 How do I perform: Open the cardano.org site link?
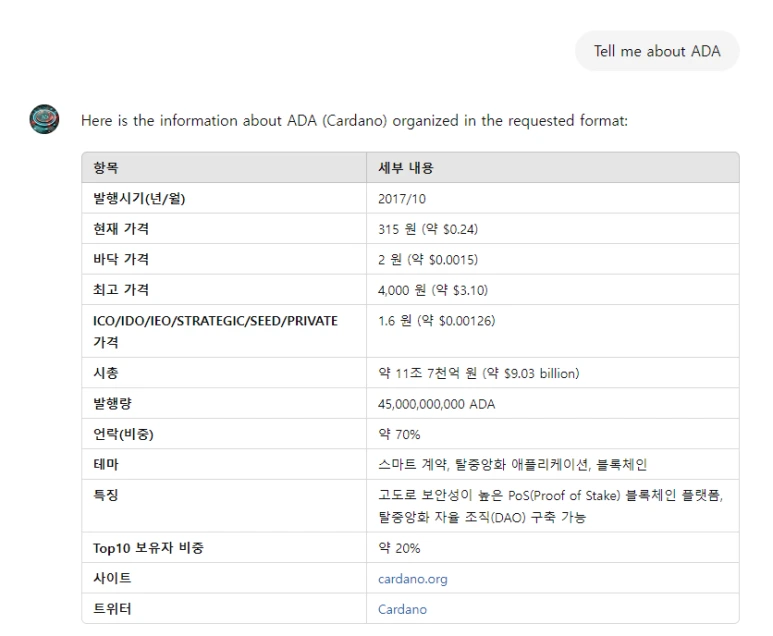(413, 578)
